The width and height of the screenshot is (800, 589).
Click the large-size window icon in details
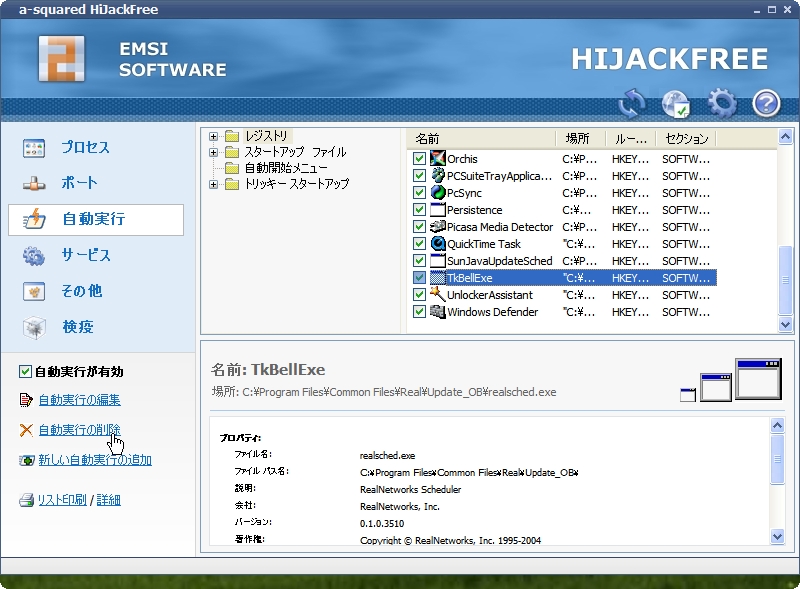pyautogui.click(x=758, y=379)
